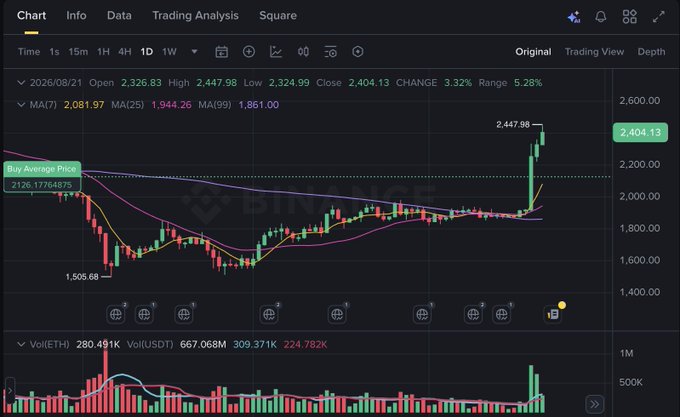Open the Square tab
Screen dimensions: 680x417
tap(278, 16)
